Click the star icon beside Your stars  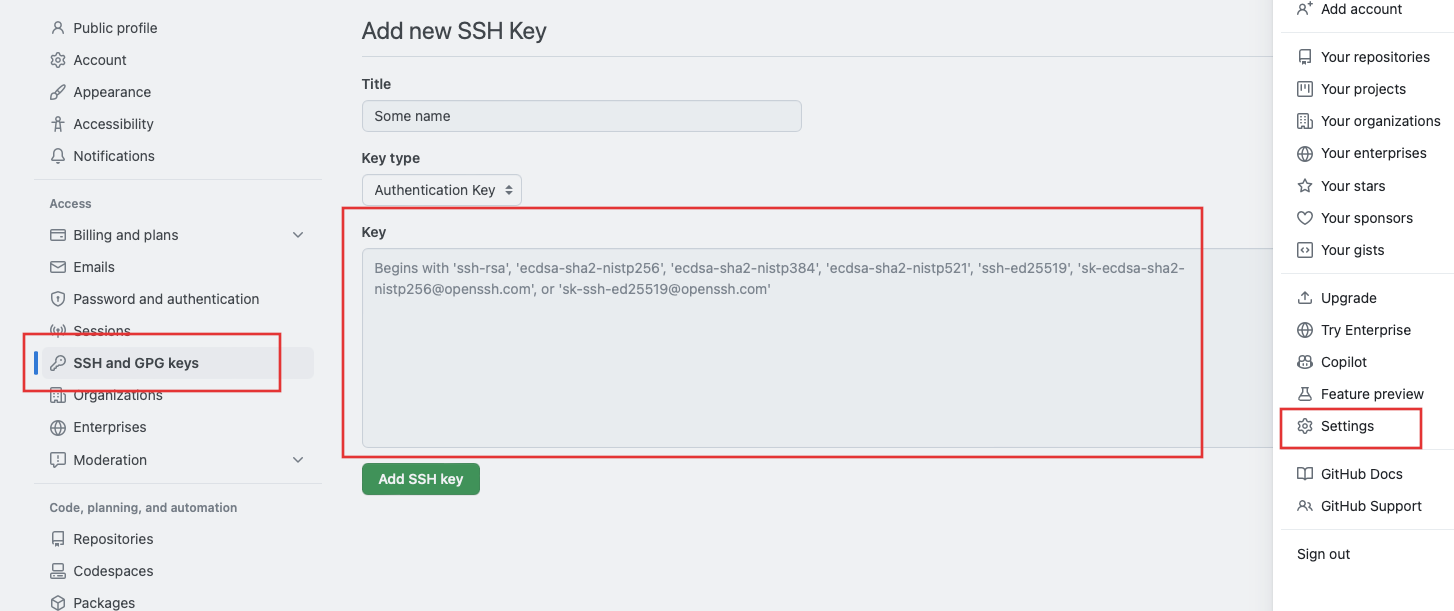coord(1304,186)
